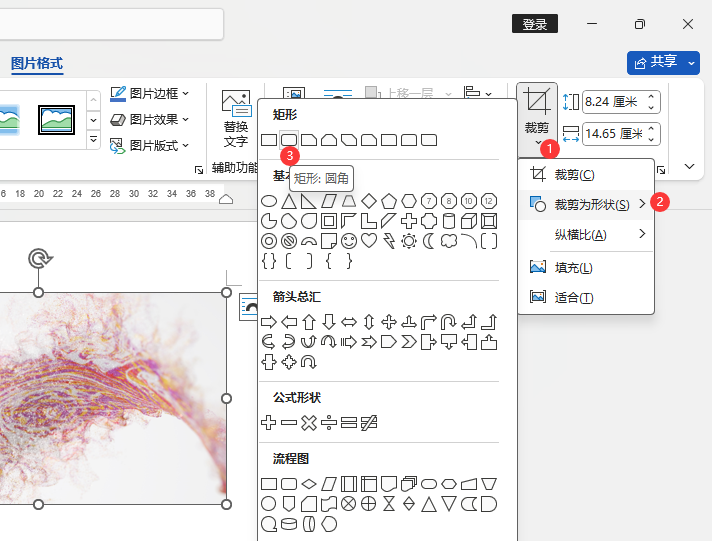Choose 裁剪(C) from the crop menu
Viewport: 712px width, 541px height.
click(x=586, y=174)
